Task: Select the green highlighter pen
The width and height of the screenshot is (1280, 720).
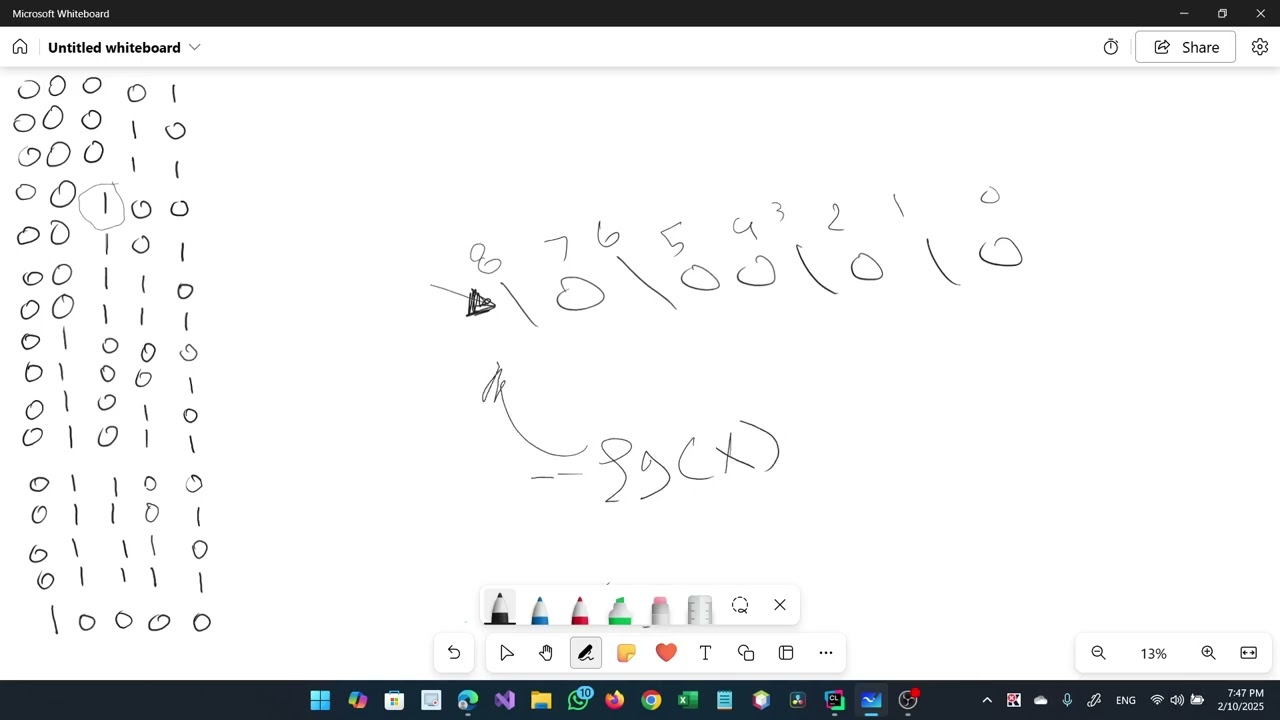Action: point(619,609)
